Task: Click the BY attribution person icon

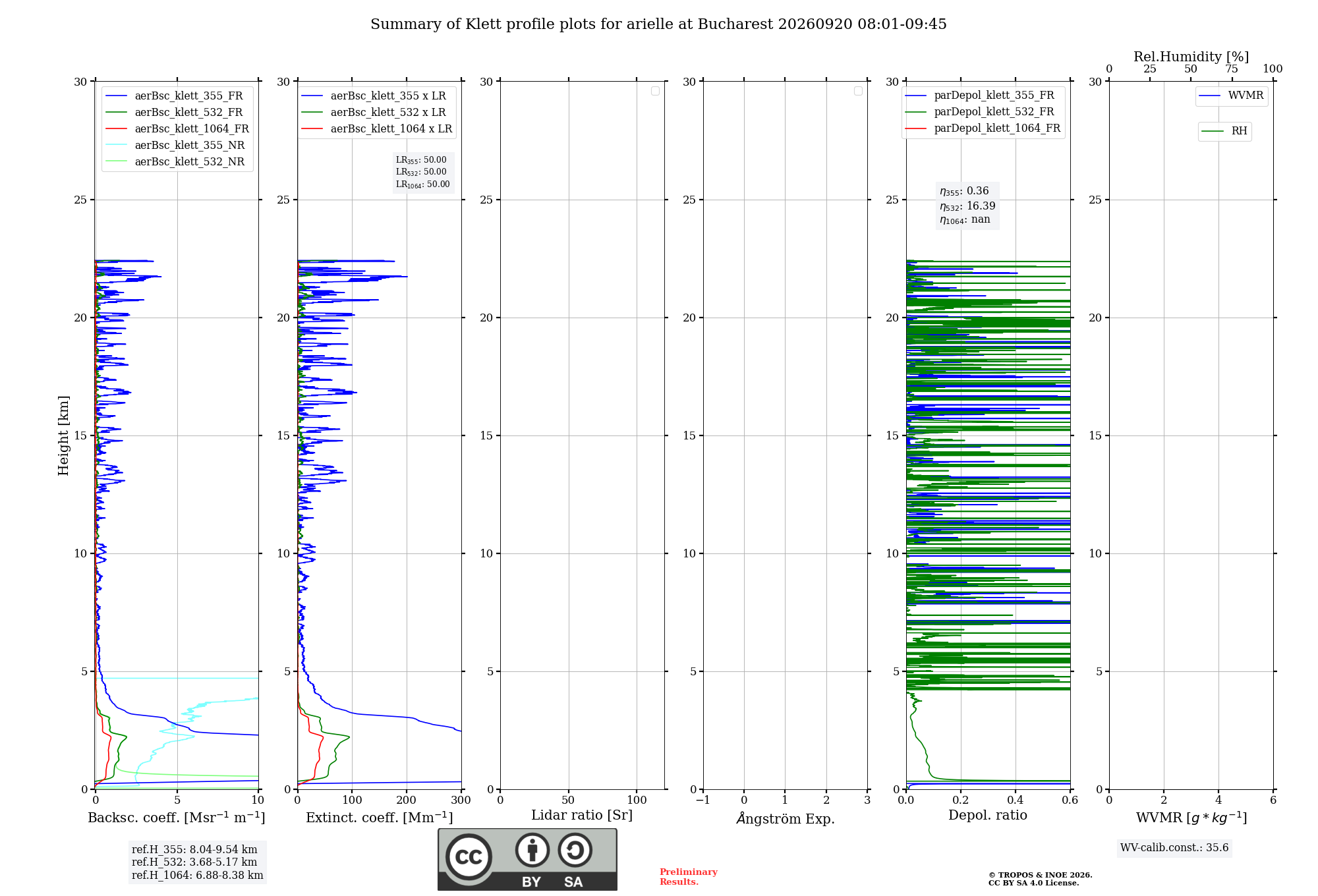Action: 532,850
